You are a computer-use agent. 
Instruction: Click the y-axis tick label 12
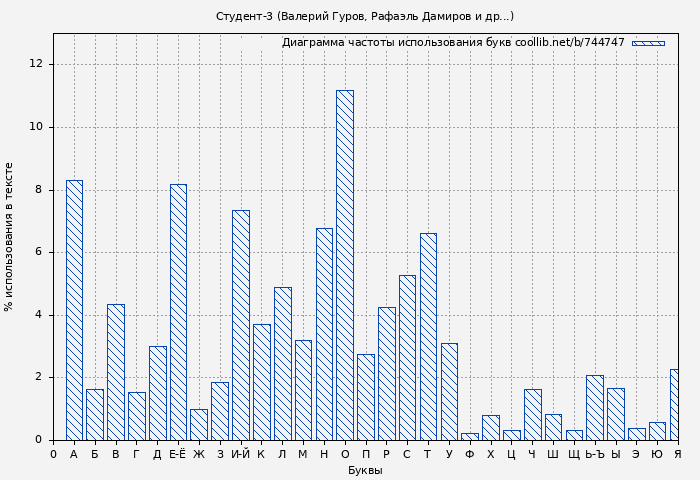pyautogui.click(x=37, y=64)
